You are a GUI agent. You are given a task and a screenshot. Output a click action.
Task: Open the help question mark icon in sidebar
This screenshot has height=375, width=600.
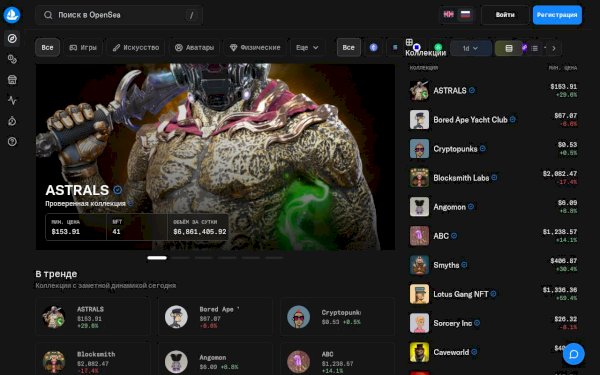[x=12, y=142]
